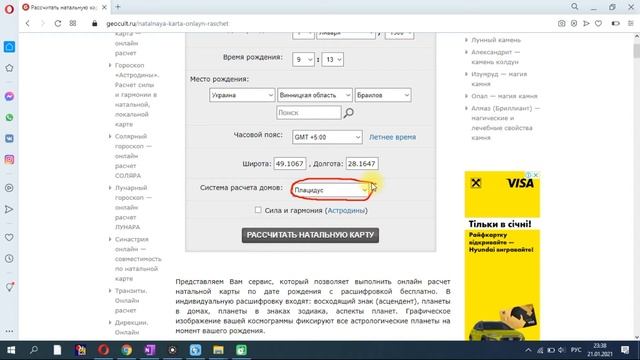Open Лунарный гороскоп sidebar link

pyautogui.click(x=133, y=207)
